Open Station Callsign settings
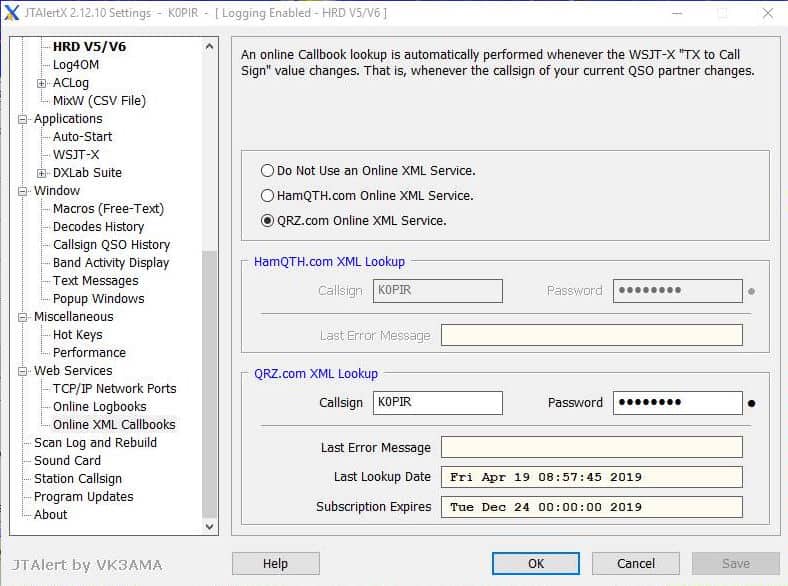Screen dimensions: 788x586 [78, 479]
